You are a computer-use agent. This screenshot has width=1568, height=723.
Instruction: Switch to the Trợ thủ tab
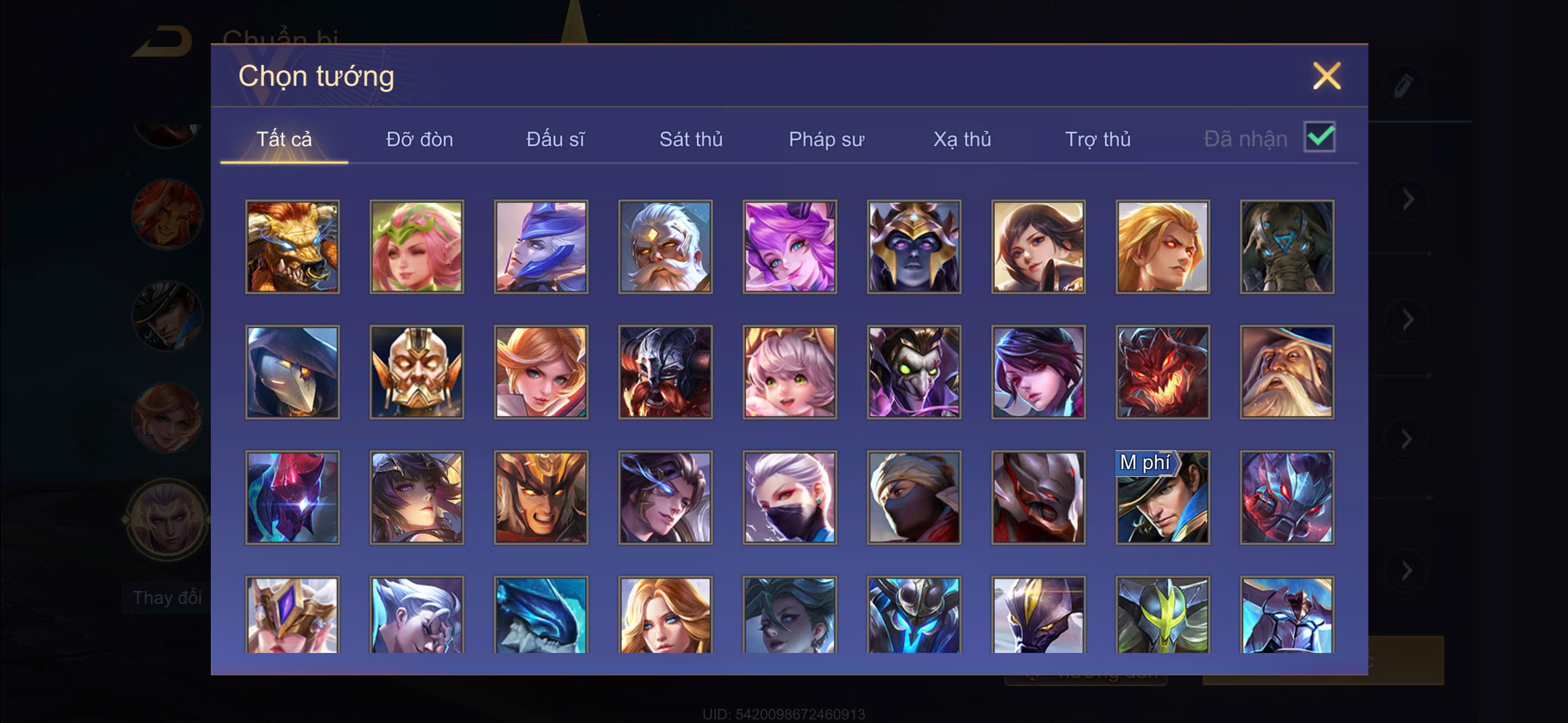tap(1097, 140)
